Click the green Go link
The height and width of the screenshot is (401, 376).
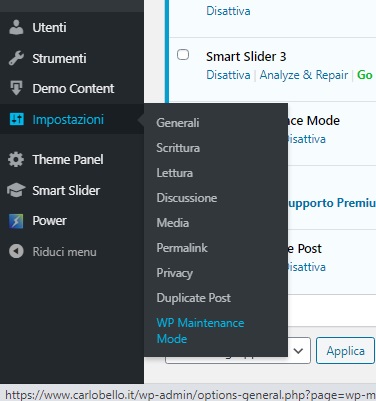[365, 75]
